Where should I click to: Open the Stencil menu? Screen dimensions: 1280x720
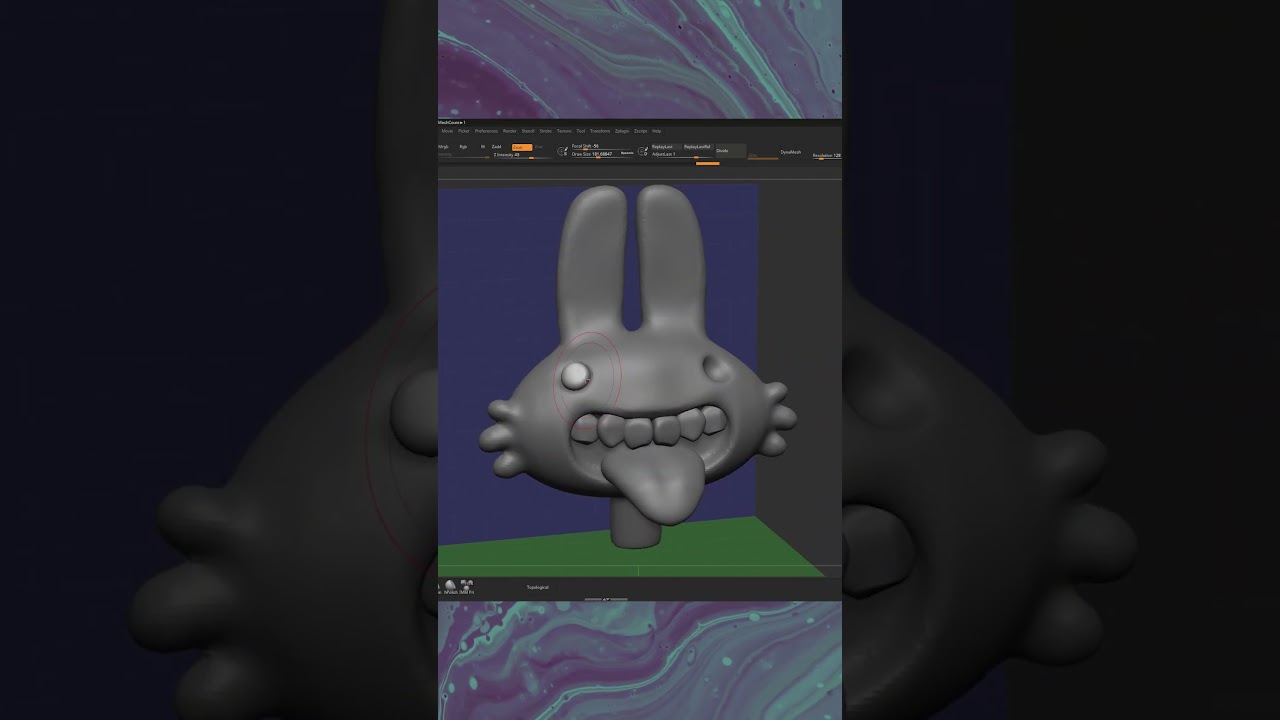(x=528, y=131)
